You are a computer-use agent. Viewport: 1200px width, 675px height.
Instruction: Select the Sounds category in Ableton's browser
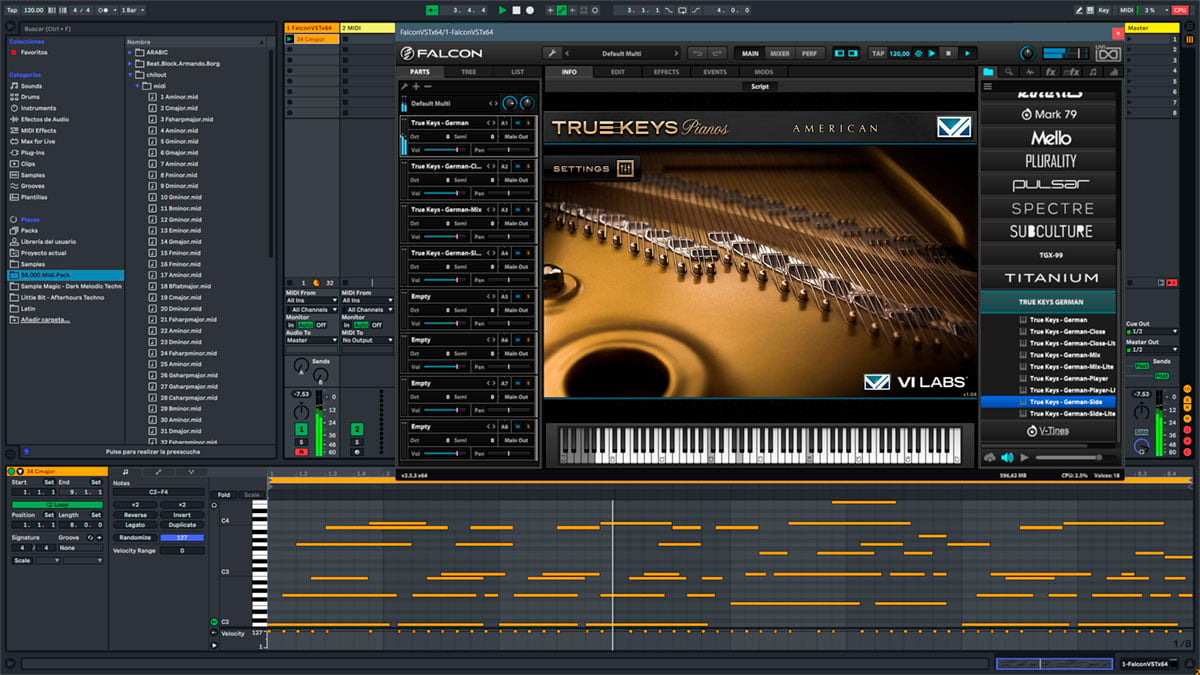click(32, 86)
